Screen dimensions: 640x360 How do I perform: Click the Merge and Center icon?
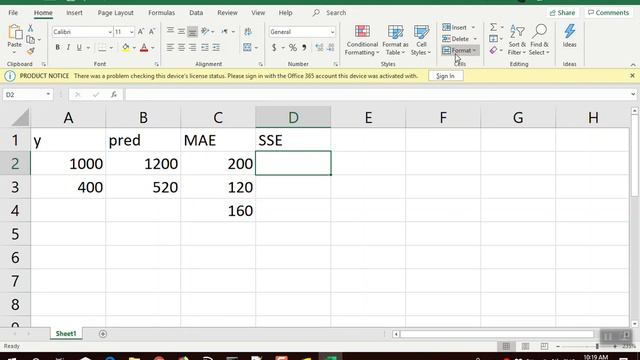[x=247, y=48]
